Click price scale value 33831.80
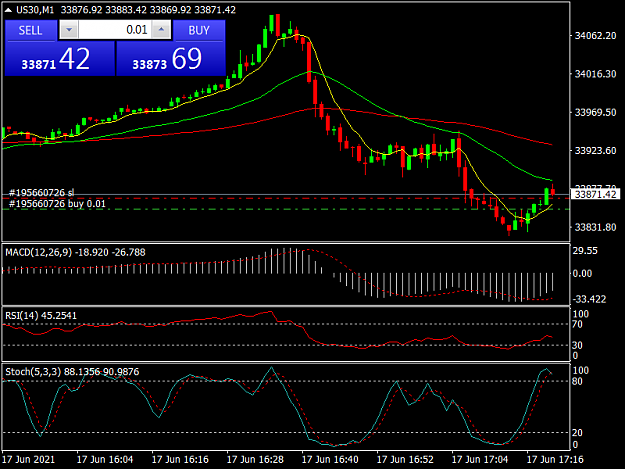Image resolution: width=625 pixels, height=469 pixels. point(595,227)
